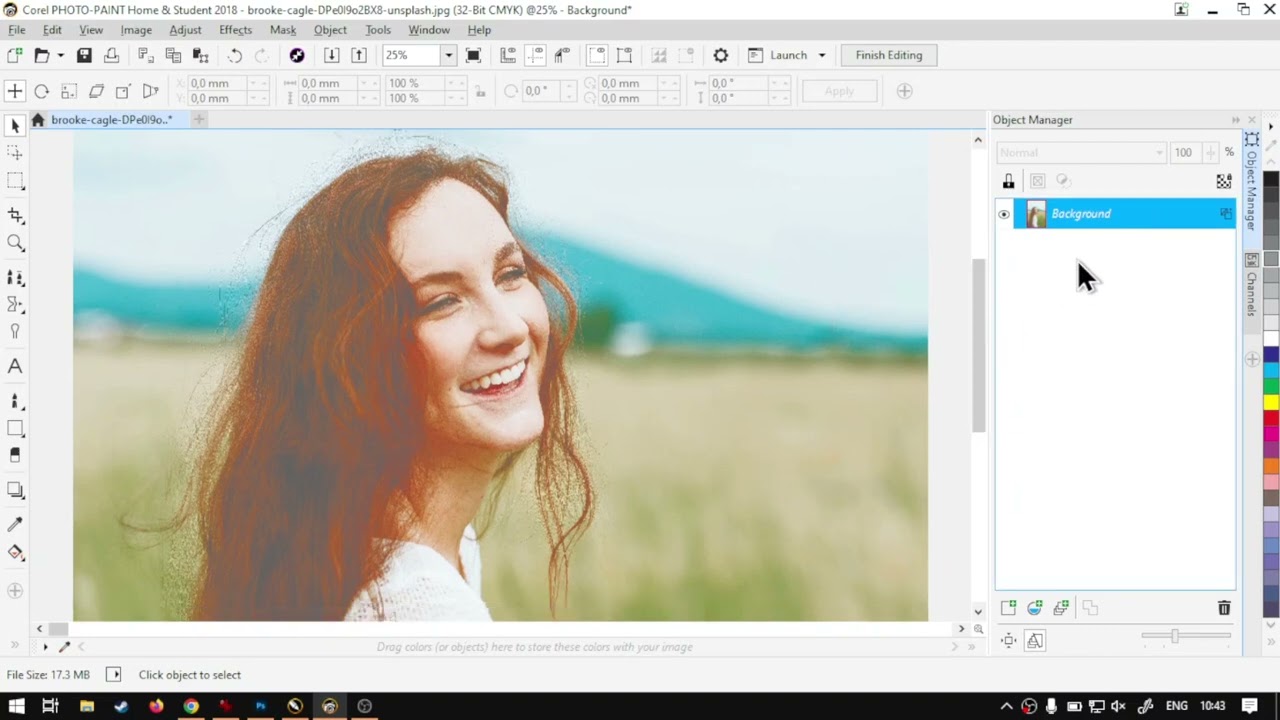Screen dimensions: 1280x720
Task: Expand the Open file dropdown arrow
Action: pyautogui.click(x=60, y=56)
